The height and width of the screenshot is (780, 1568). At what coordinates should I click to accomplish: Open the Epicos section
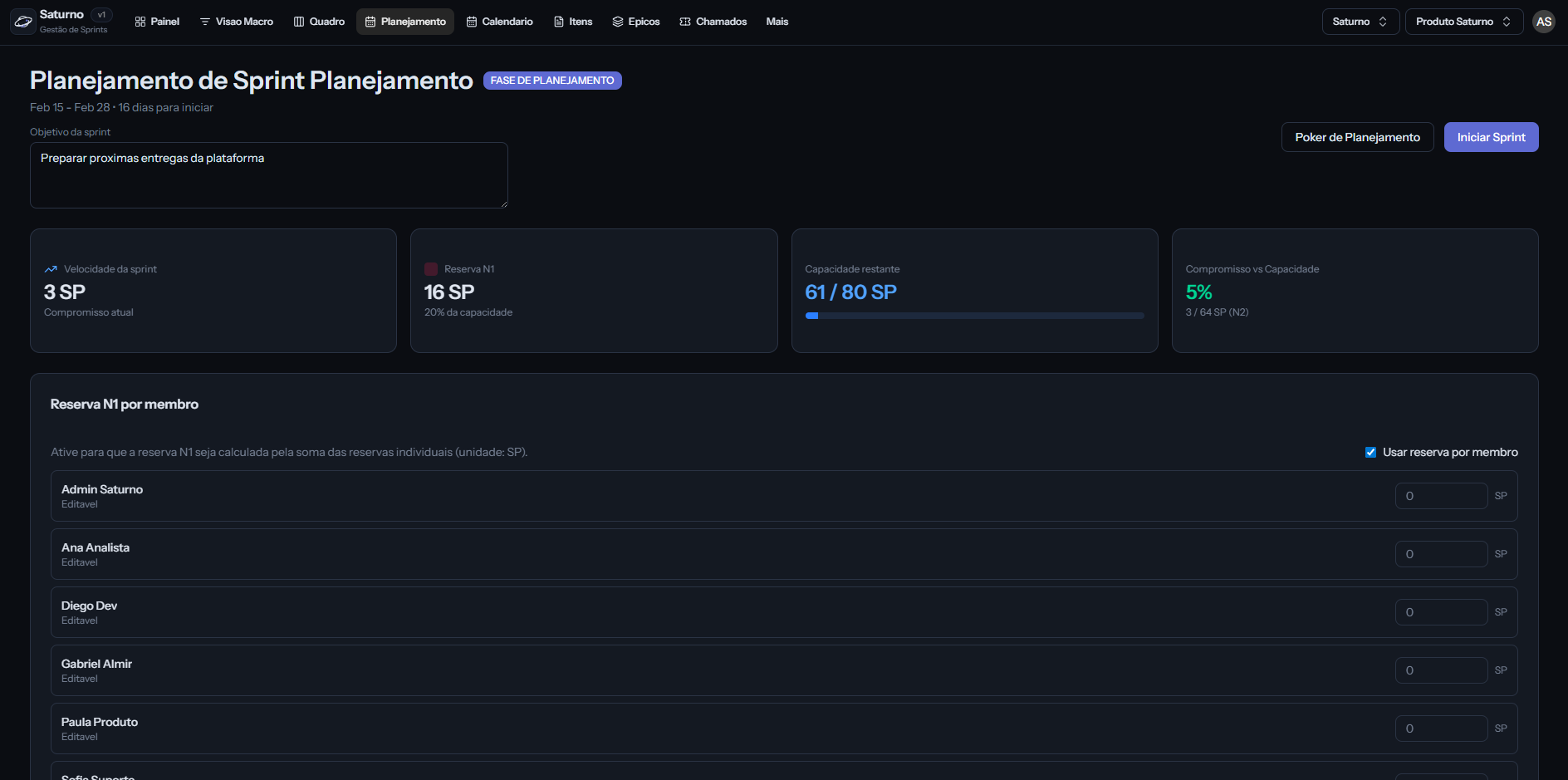[636, 22]
